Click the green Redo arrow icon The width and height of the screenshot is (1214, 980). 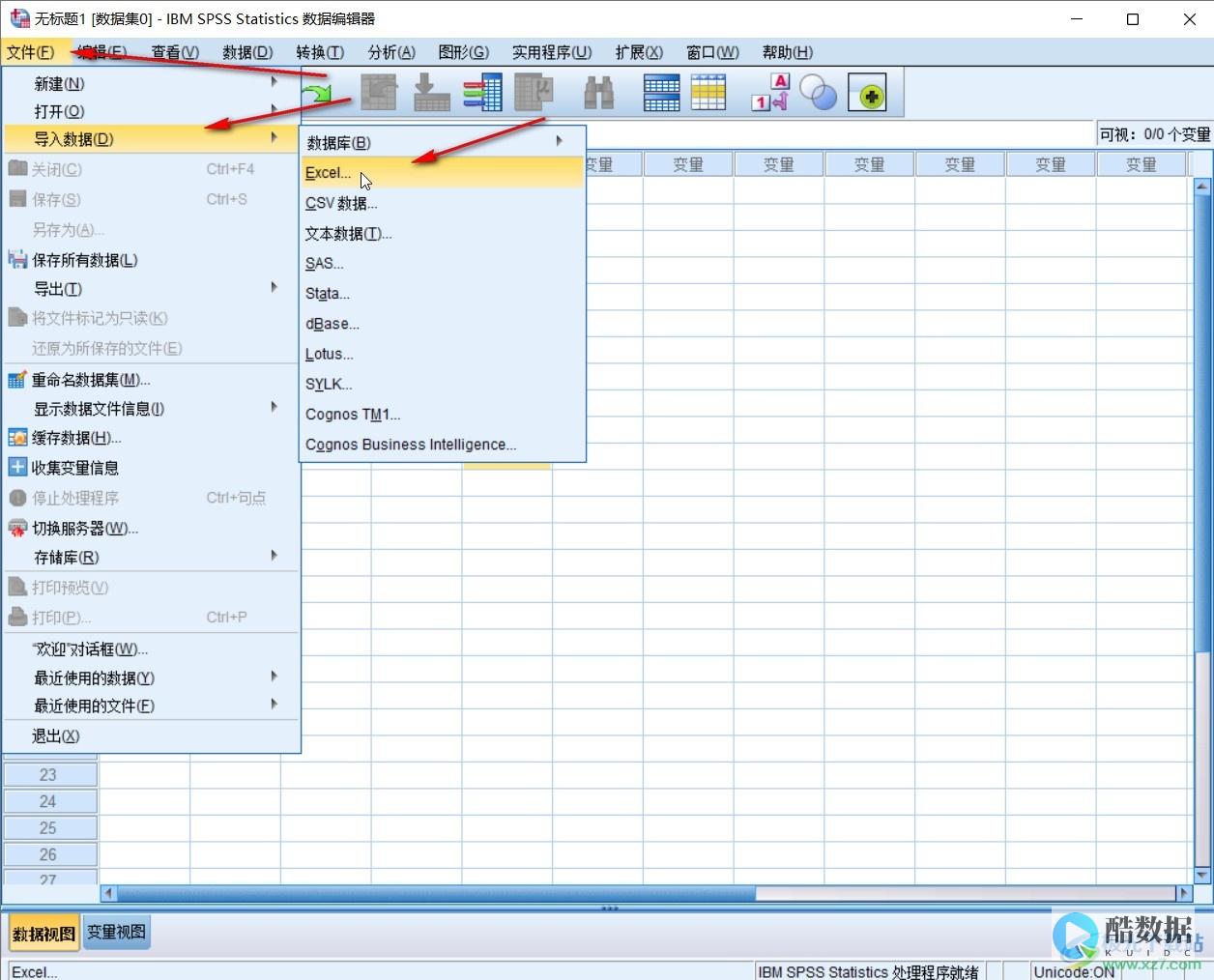coord(316,94)
